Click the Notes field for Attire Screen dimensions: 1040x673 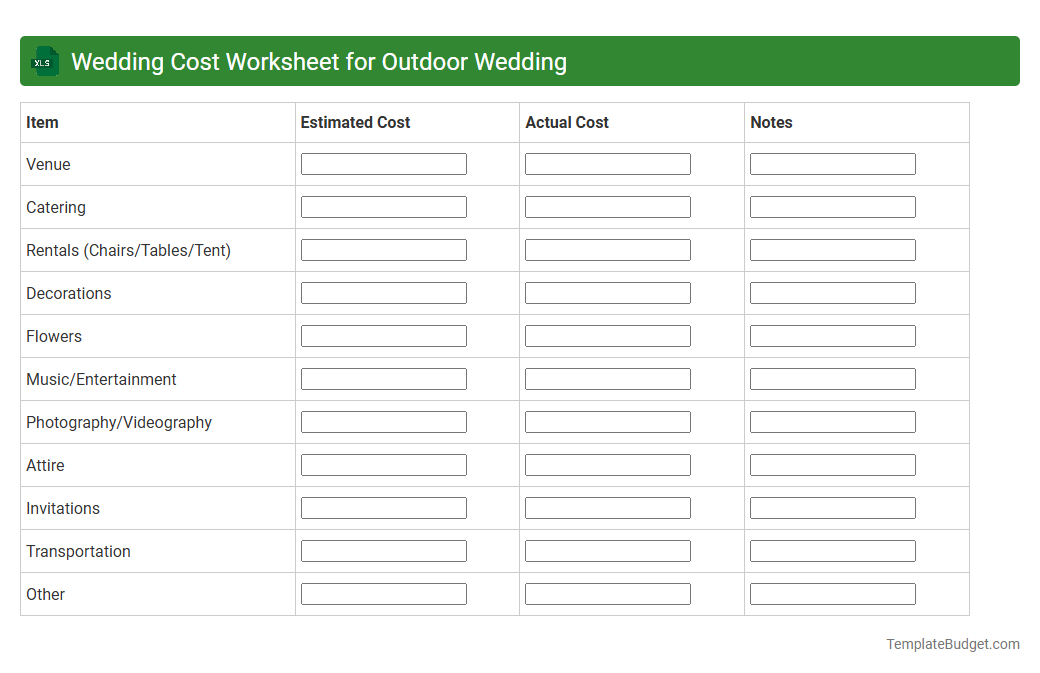(832, 464)
